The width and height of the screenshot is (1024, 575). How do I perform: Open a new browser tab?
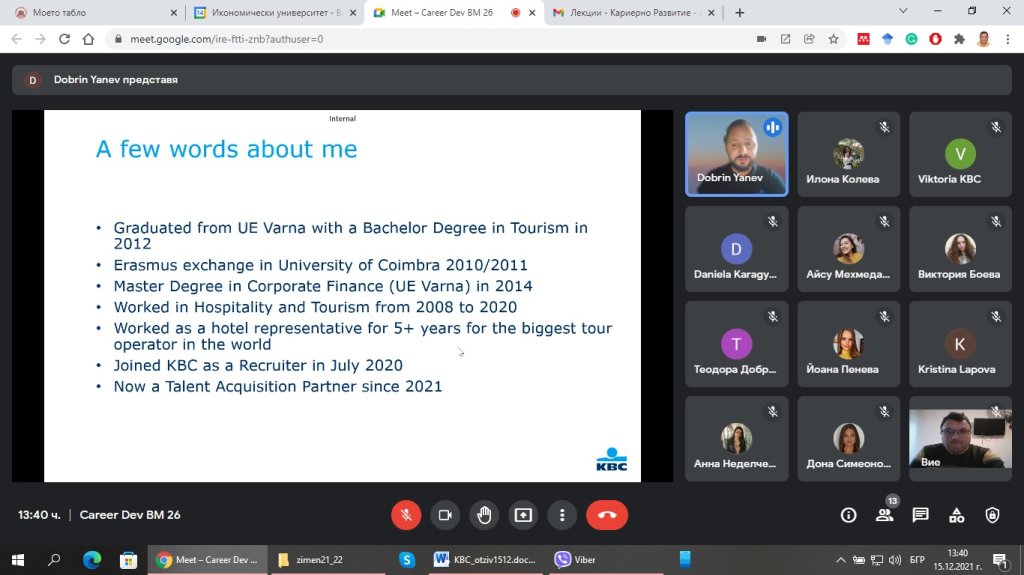coord(739,12)
